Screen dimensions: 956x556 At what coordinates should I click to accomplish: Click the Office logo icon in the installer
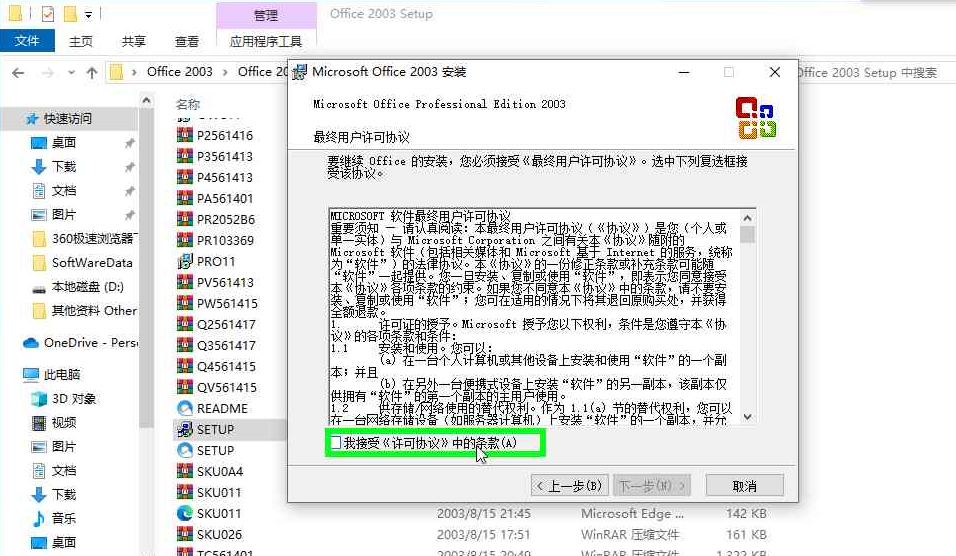(x=756, y=118)
